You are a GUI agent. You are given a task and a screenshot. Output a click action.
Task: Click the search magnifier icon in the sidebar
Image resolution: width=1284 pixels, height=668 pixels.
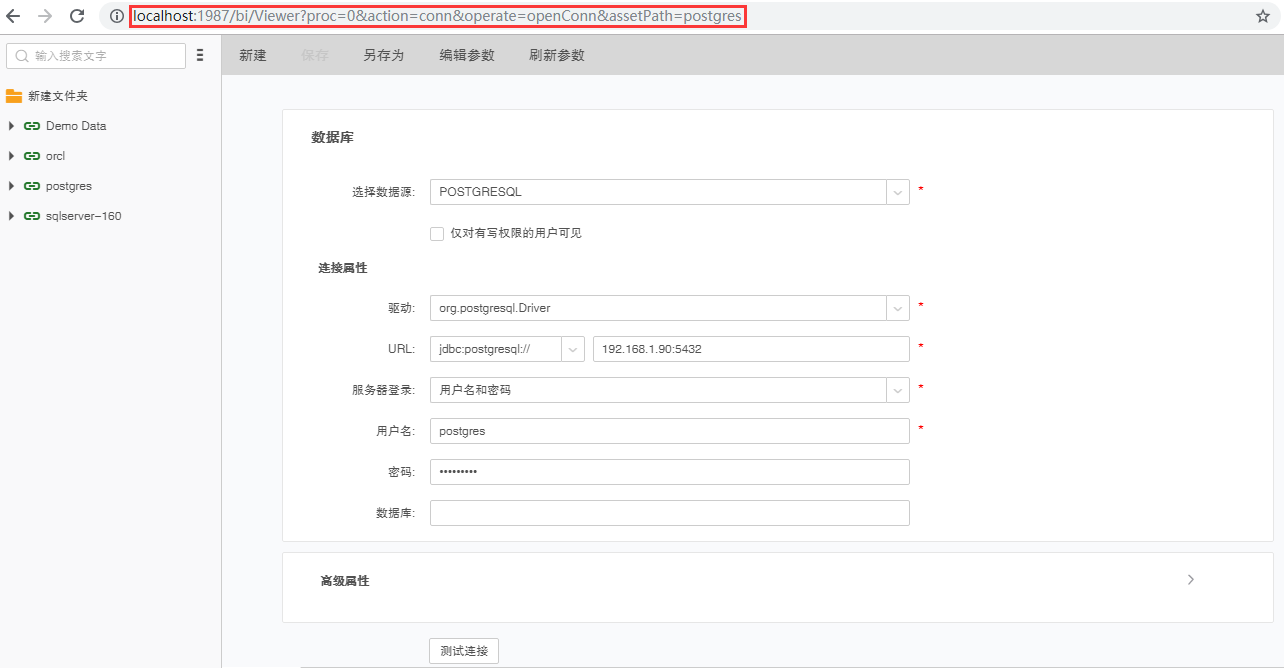pyautogui.click(x=21, y=55)
